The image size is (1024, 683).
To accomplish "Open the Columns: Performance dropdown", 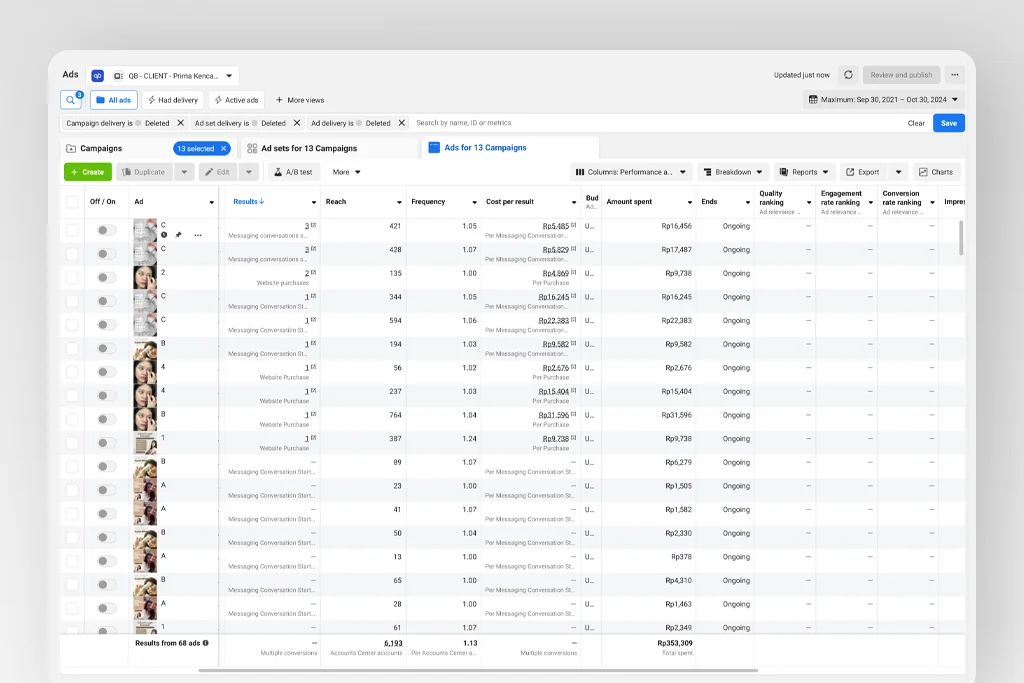I will (x=631, y=172).
